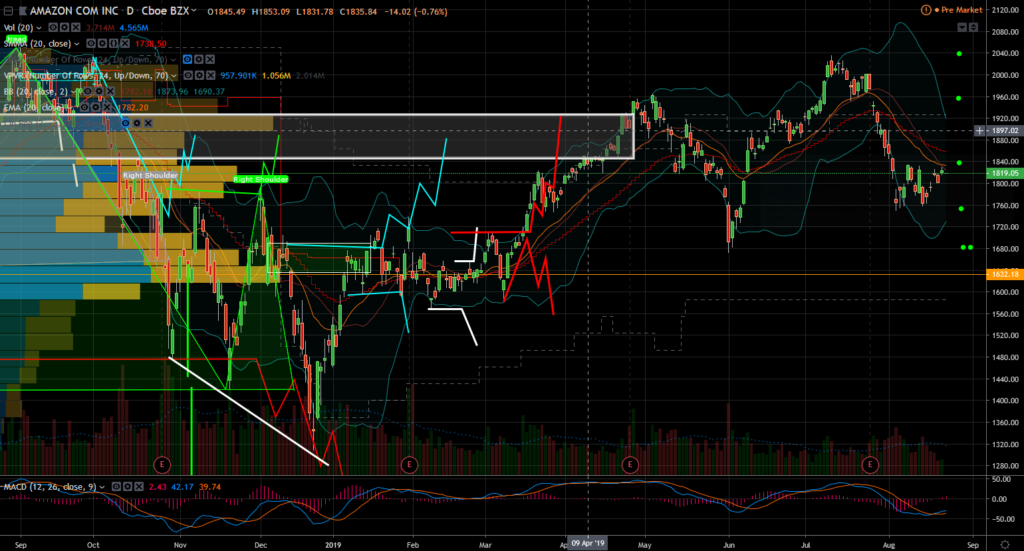Toggle visibility eye for EMA (20, close)
1024x551 pixels.
[84, 107]
